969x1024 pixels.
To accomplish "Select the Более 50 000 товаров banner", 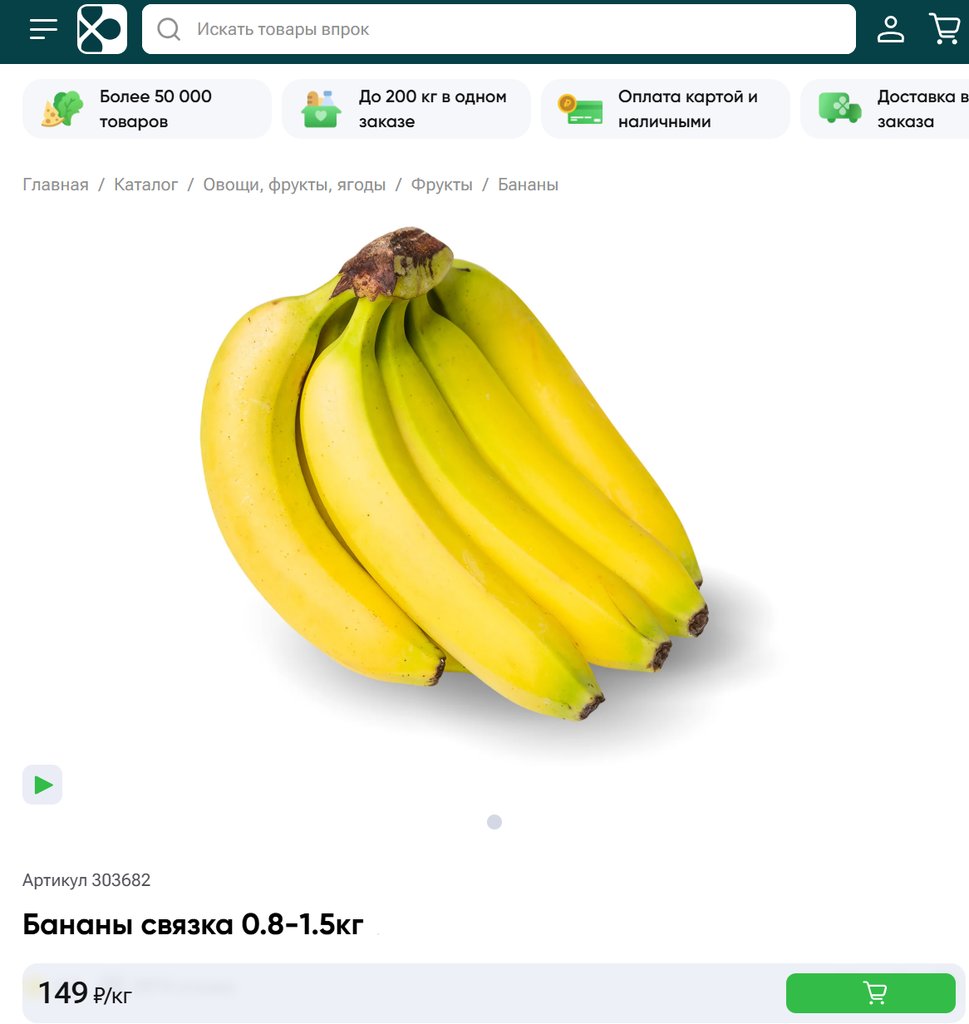I will click(147, 109).
